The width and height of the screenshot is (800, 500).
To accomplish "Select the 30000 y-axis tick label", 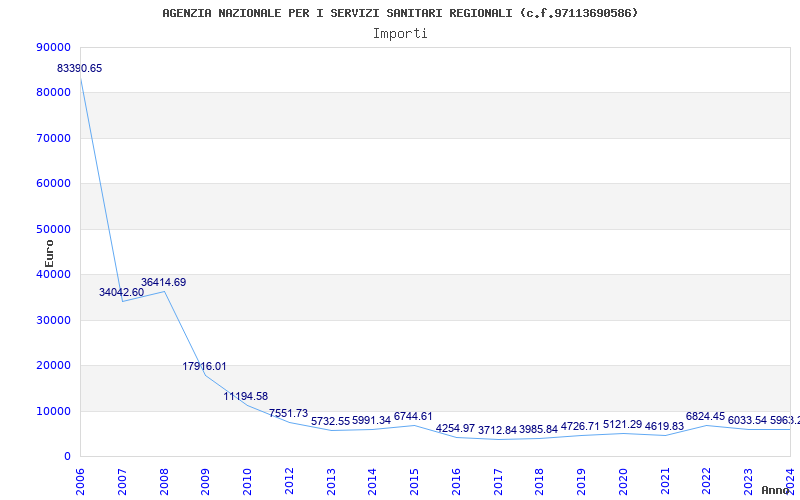I will pos(54,320).
